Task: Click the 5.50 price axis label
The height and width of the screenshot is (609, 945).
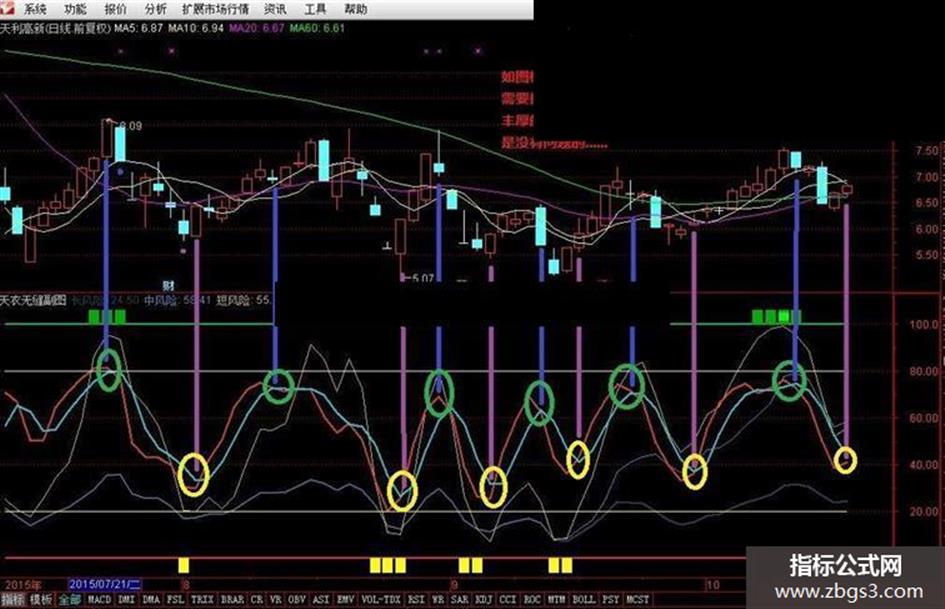Action: (x=927, y=256)
